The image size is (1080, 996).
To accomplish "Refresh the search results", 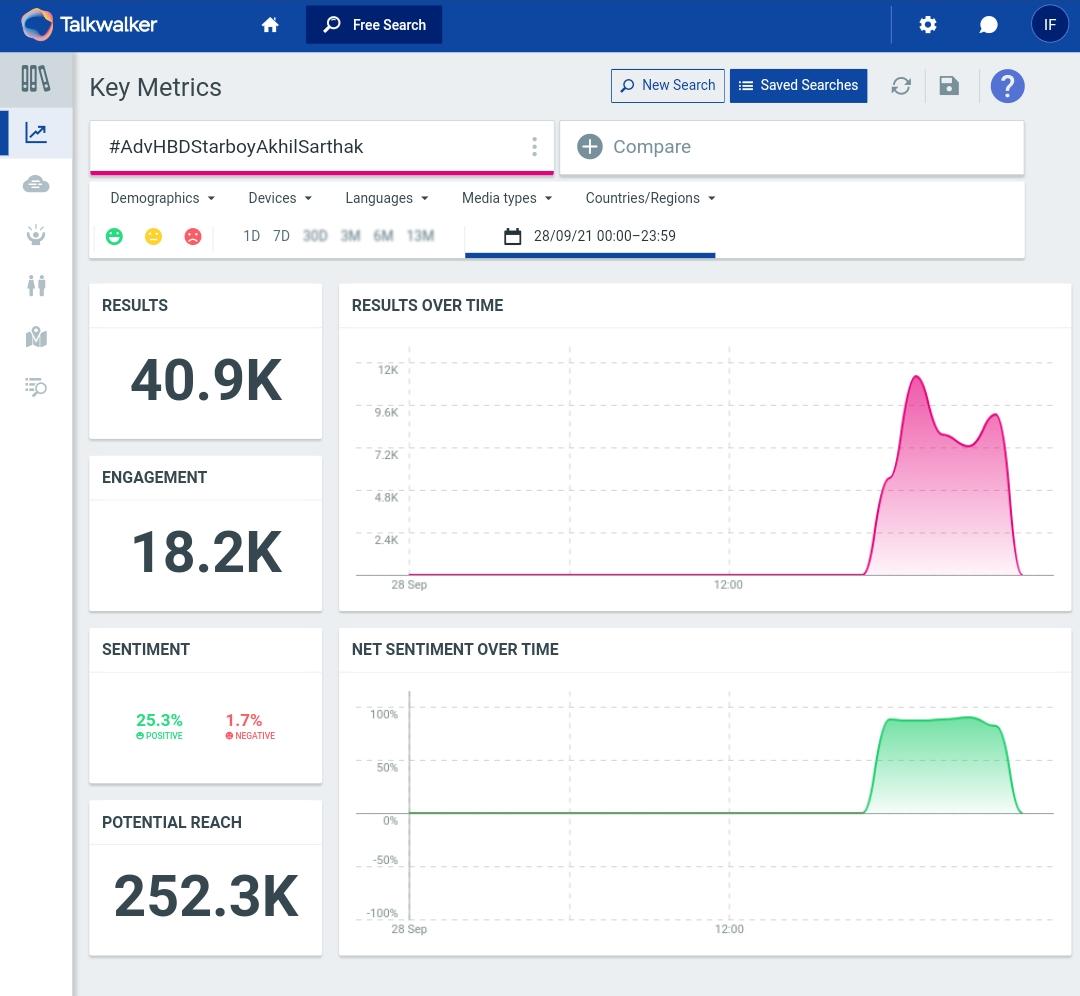I will 901,86.
